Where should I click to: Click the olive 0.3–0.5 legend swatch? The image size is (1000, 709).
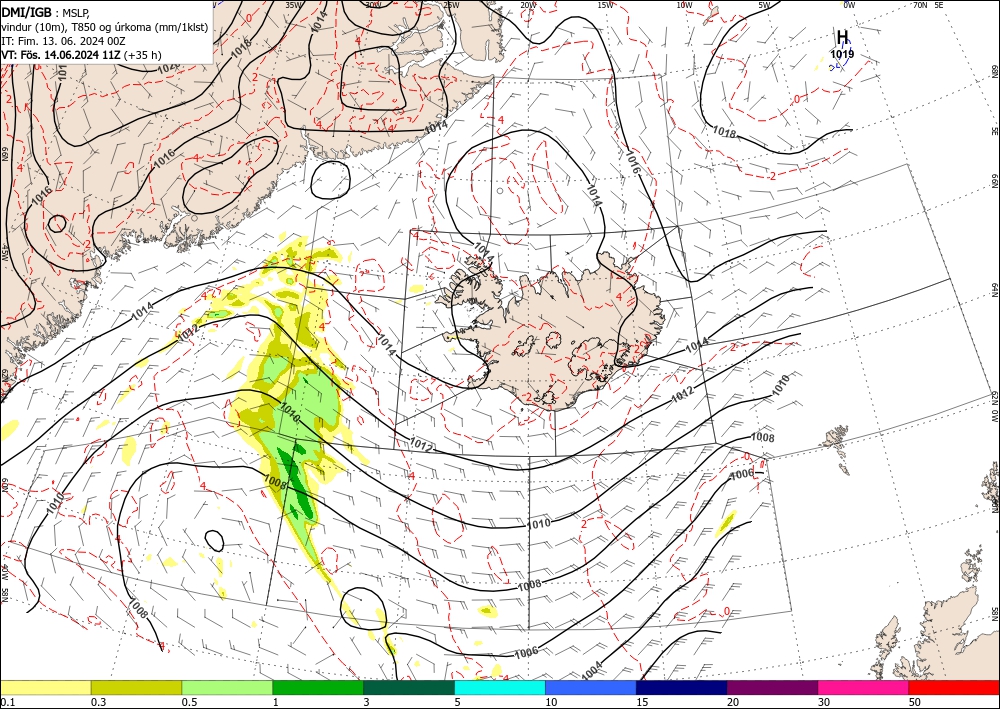(x=136, y=687)
